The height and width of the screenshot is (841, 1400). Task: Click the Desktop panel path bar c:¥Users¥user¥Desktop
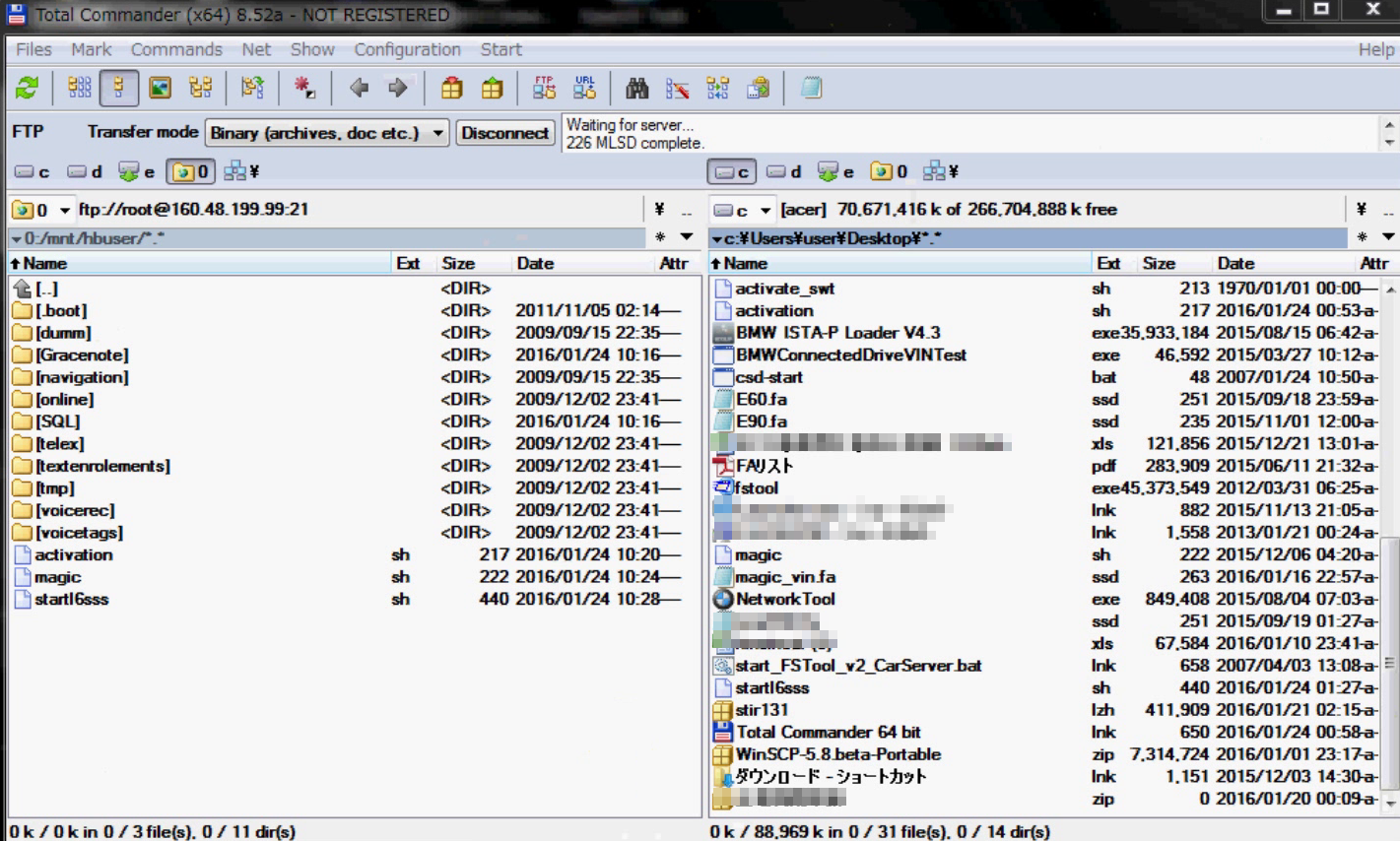click(x=1028, y=237)
